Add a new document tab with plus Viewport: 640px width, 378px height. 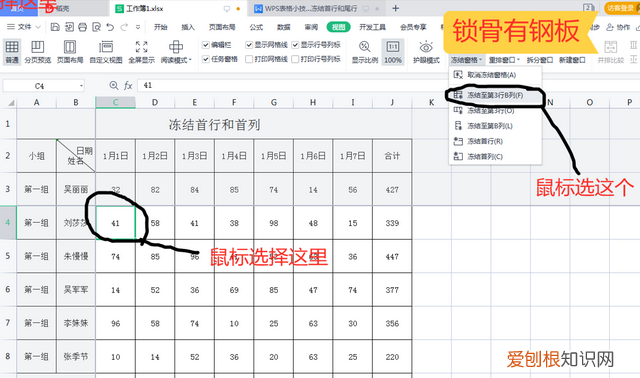tap(396, 8)
